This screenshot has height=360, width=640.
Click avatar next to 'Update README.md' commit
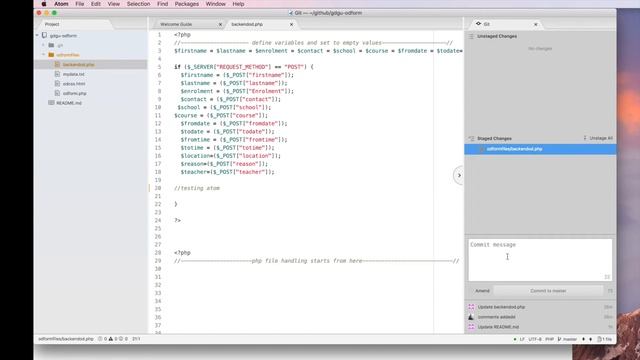[x=471, y=327]
